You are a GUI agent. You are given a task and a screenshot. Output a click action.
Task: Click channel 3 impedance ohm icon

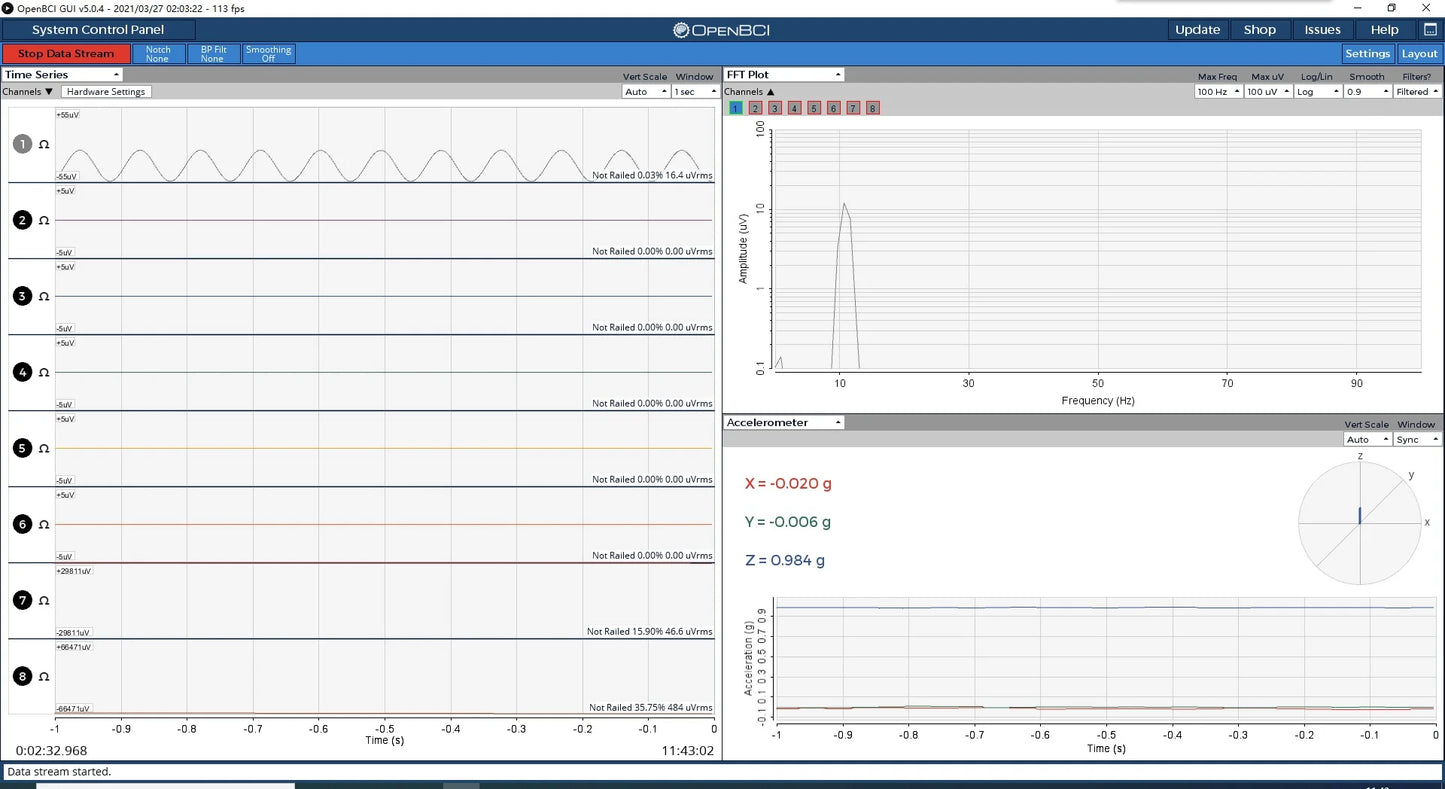[44, 296]
